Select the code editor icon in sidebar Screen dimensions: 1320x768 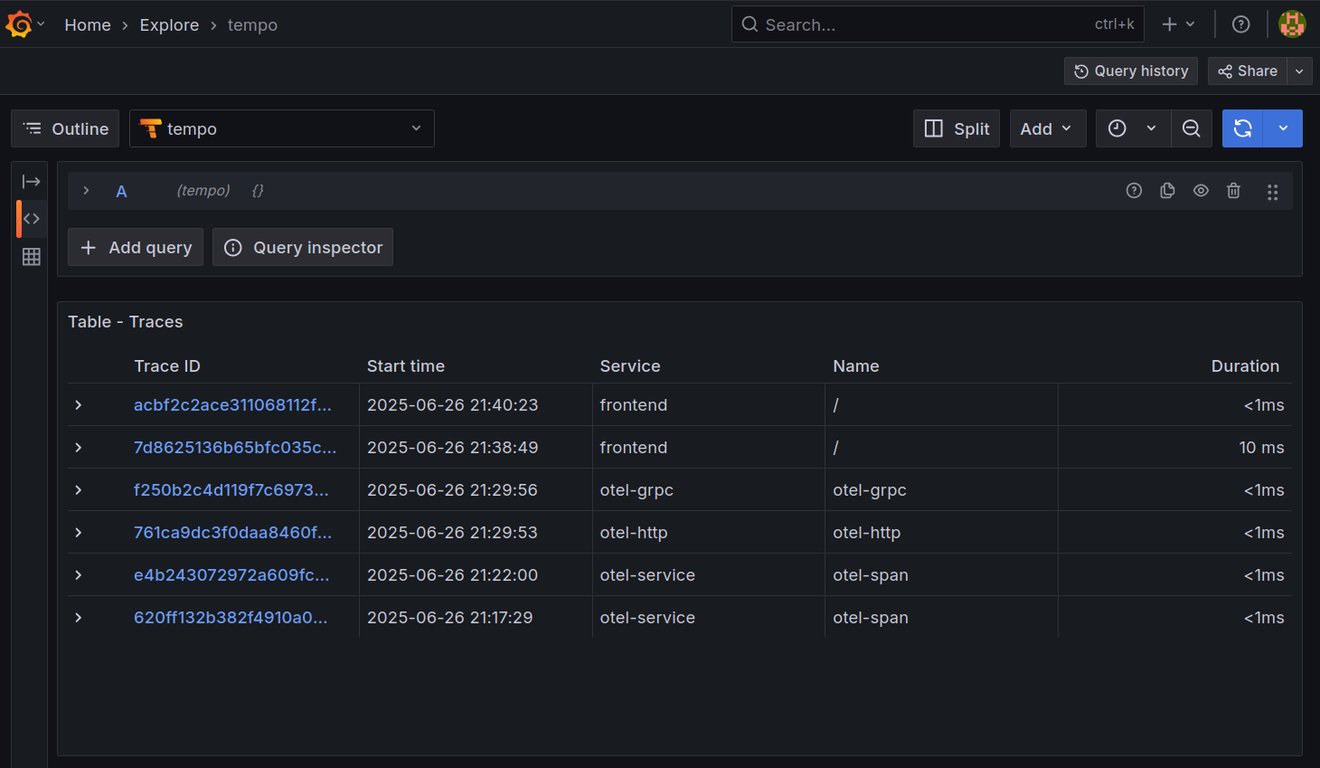pyautogui.click(x=31, y=218)
